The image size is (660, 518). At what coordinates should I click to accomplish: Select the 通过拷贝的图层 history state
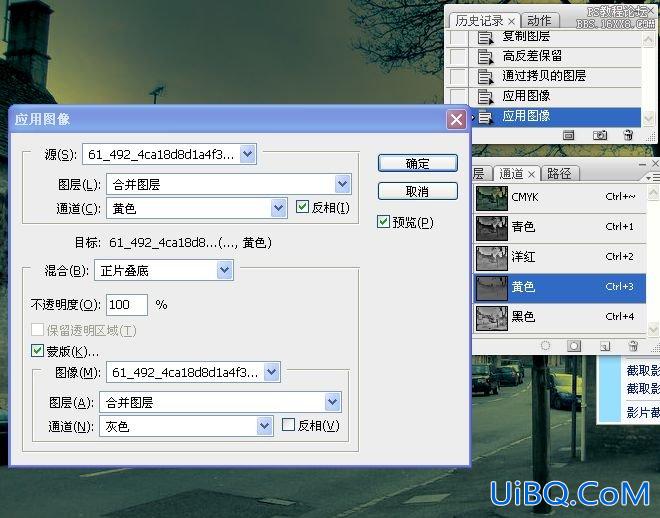pos(555,76)
